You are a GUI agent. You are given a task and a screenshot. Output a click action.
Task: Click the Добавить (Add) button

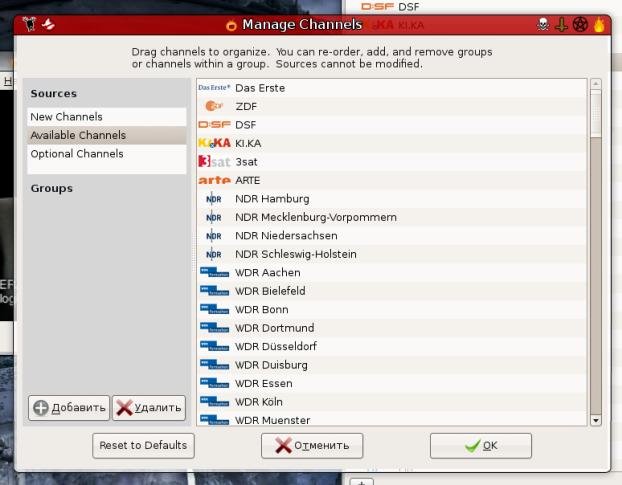(69, 408)
